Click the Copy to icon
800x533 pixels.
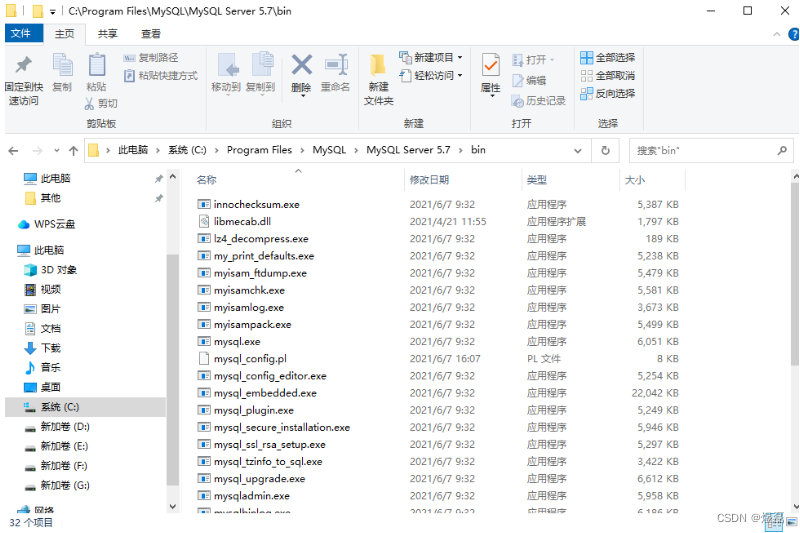(x=261, y=65)
